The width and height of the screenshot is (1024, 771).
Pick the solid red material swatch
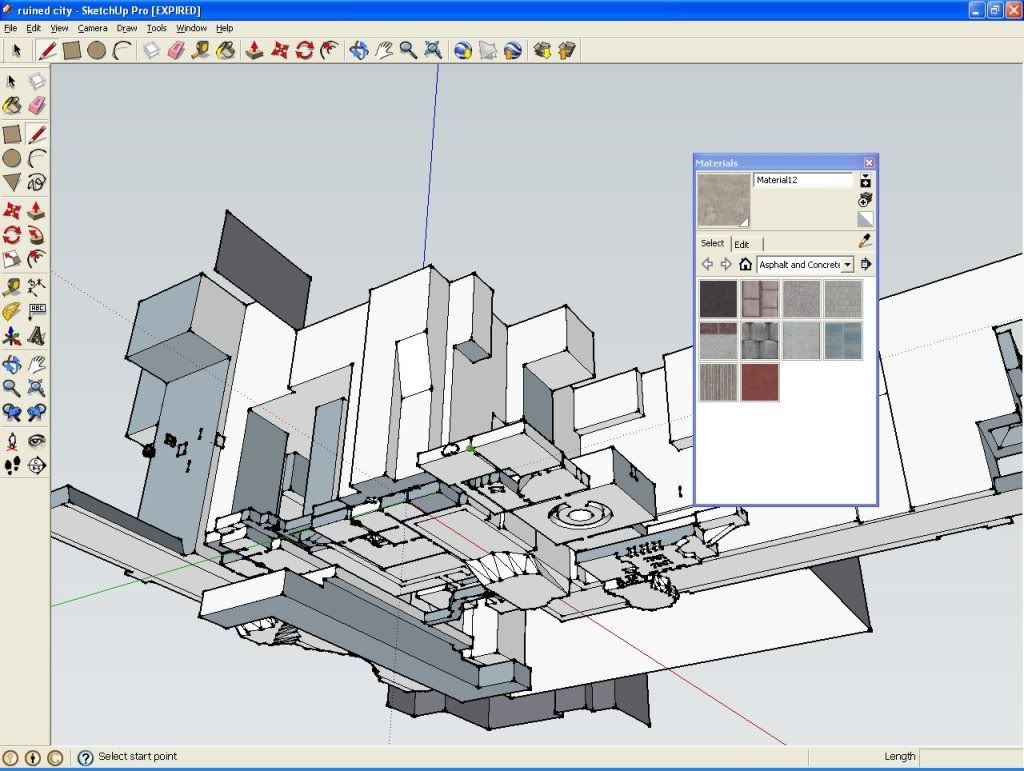point(760,382)
